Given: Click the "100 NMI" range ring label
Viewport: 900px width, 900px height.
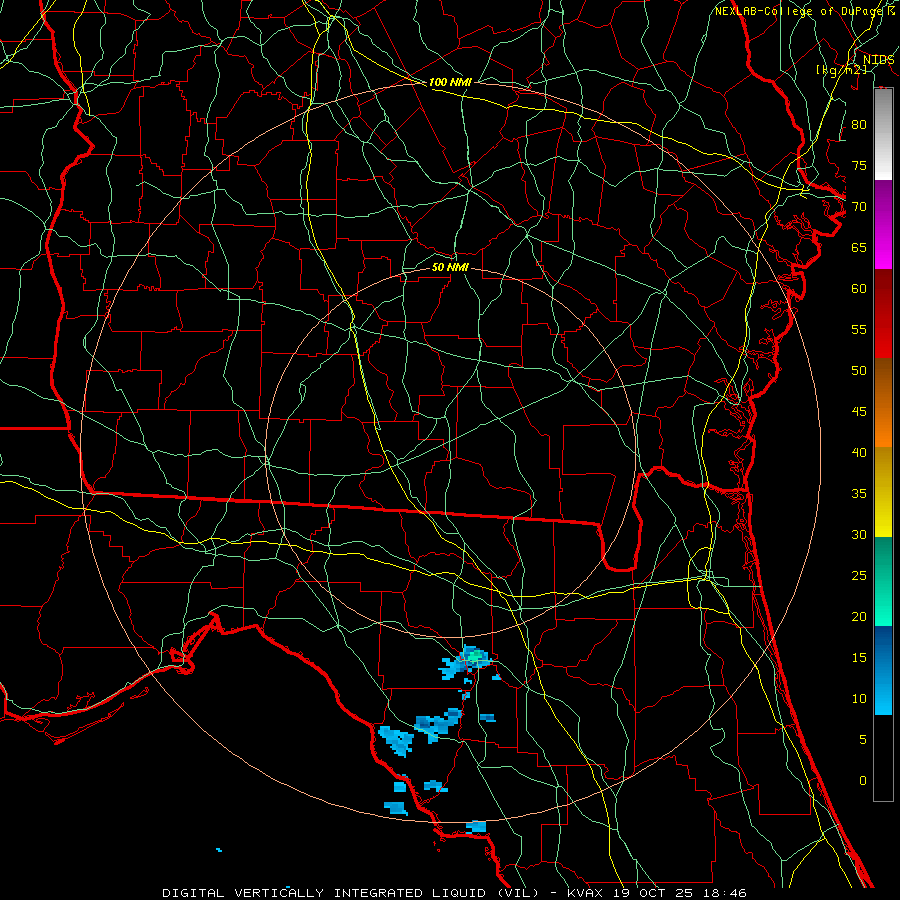Looking at the screenshot, I should 450,82.
